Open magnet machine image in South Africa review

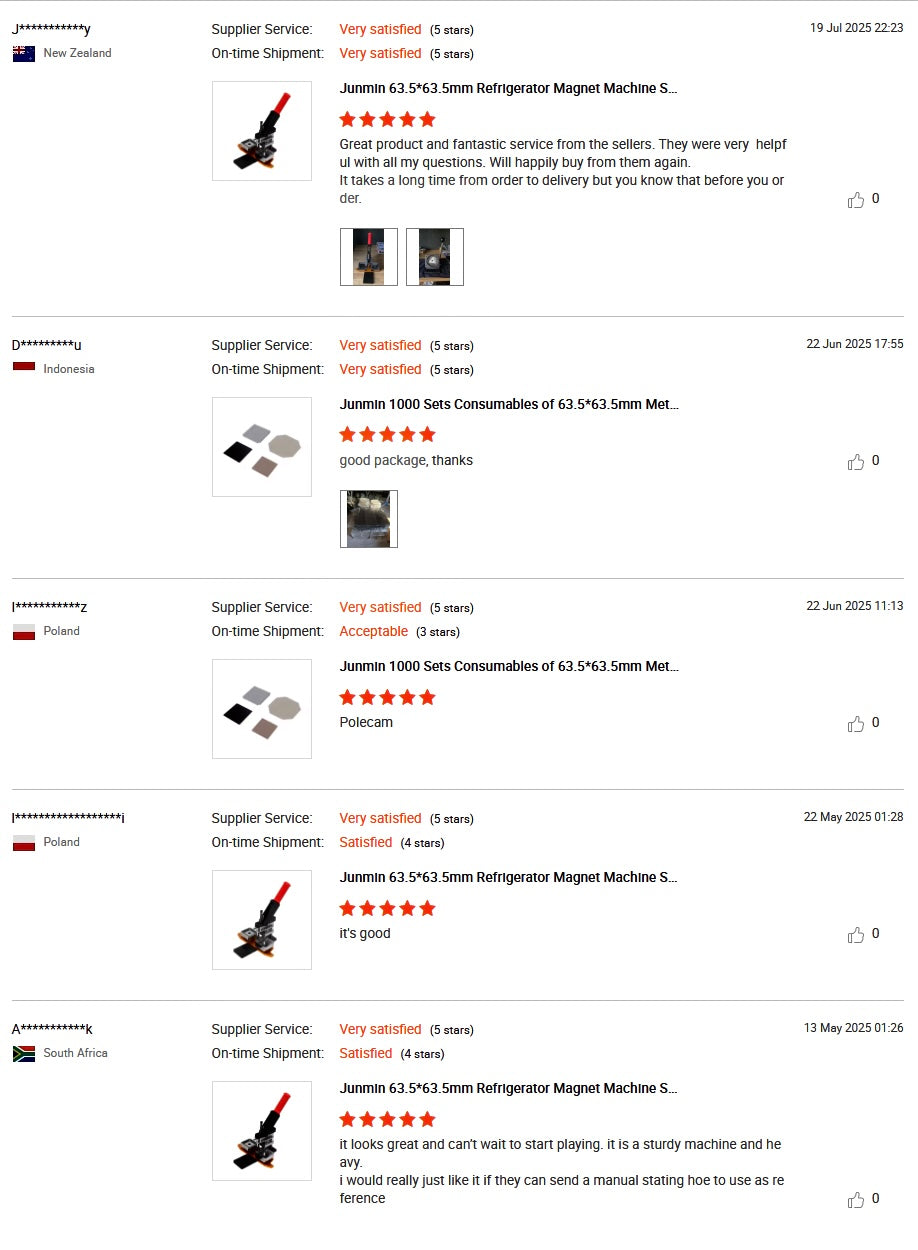click(x=262, y=1131)
